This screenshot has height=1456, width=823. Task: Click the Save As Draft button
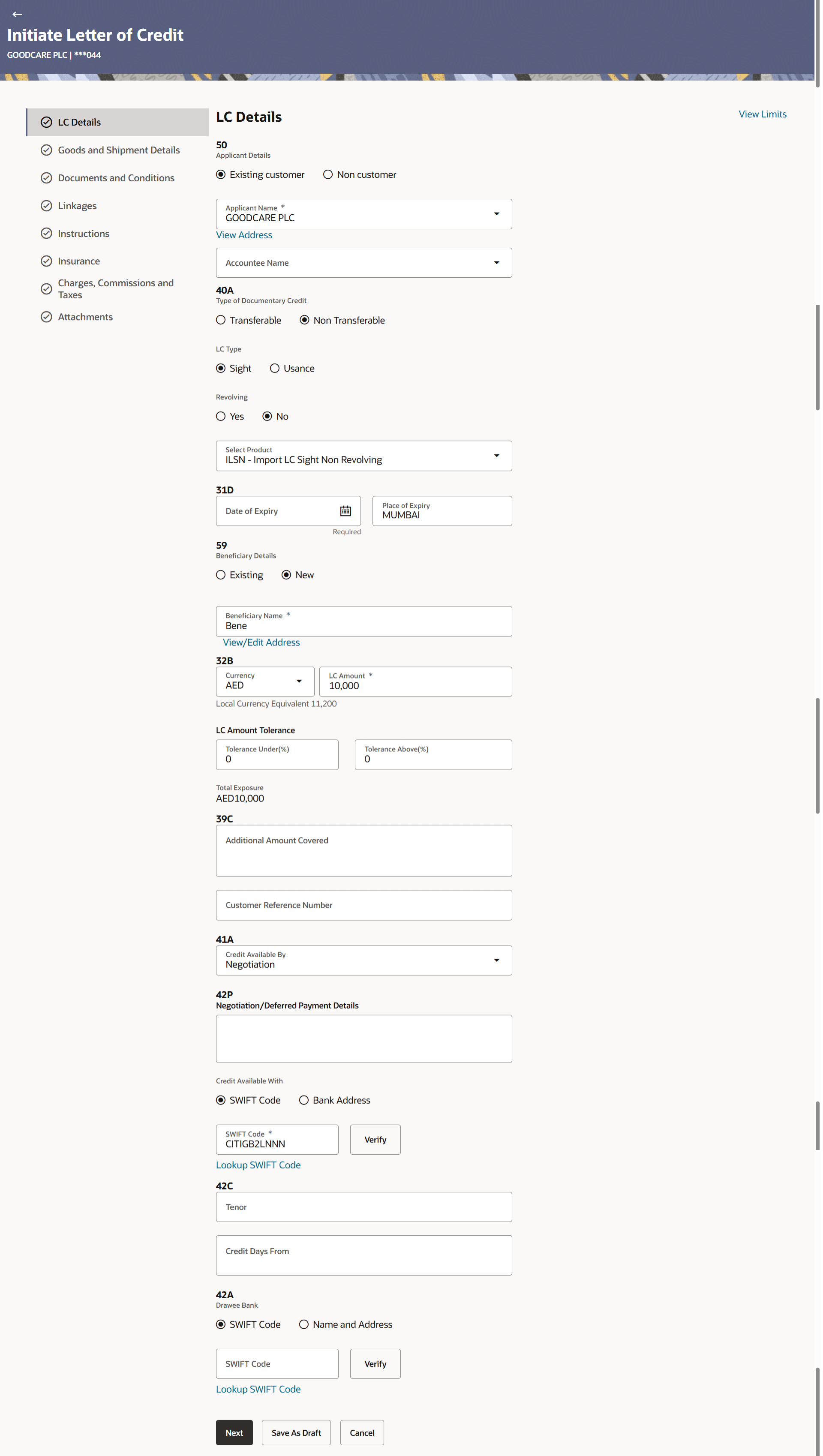pos(296,1433)
